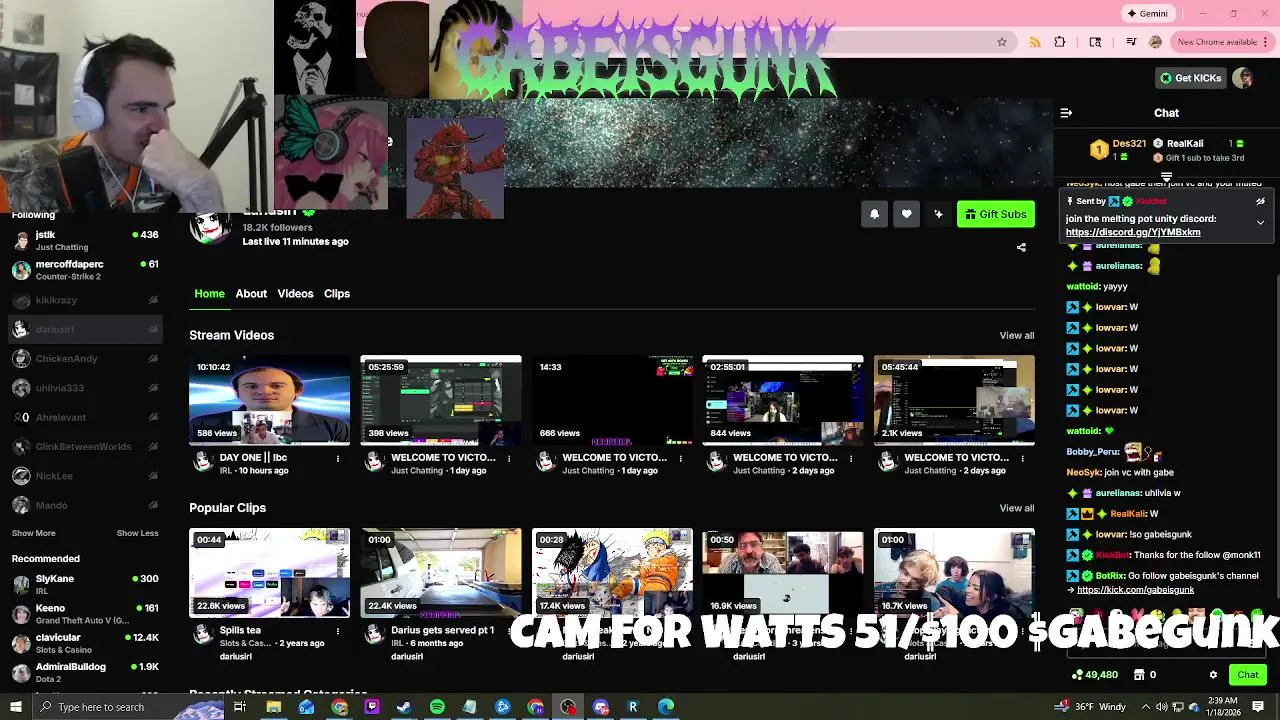
Task: Open File Explorer from the taskbar
Action: pyautogui.click(x=273, y=707)
